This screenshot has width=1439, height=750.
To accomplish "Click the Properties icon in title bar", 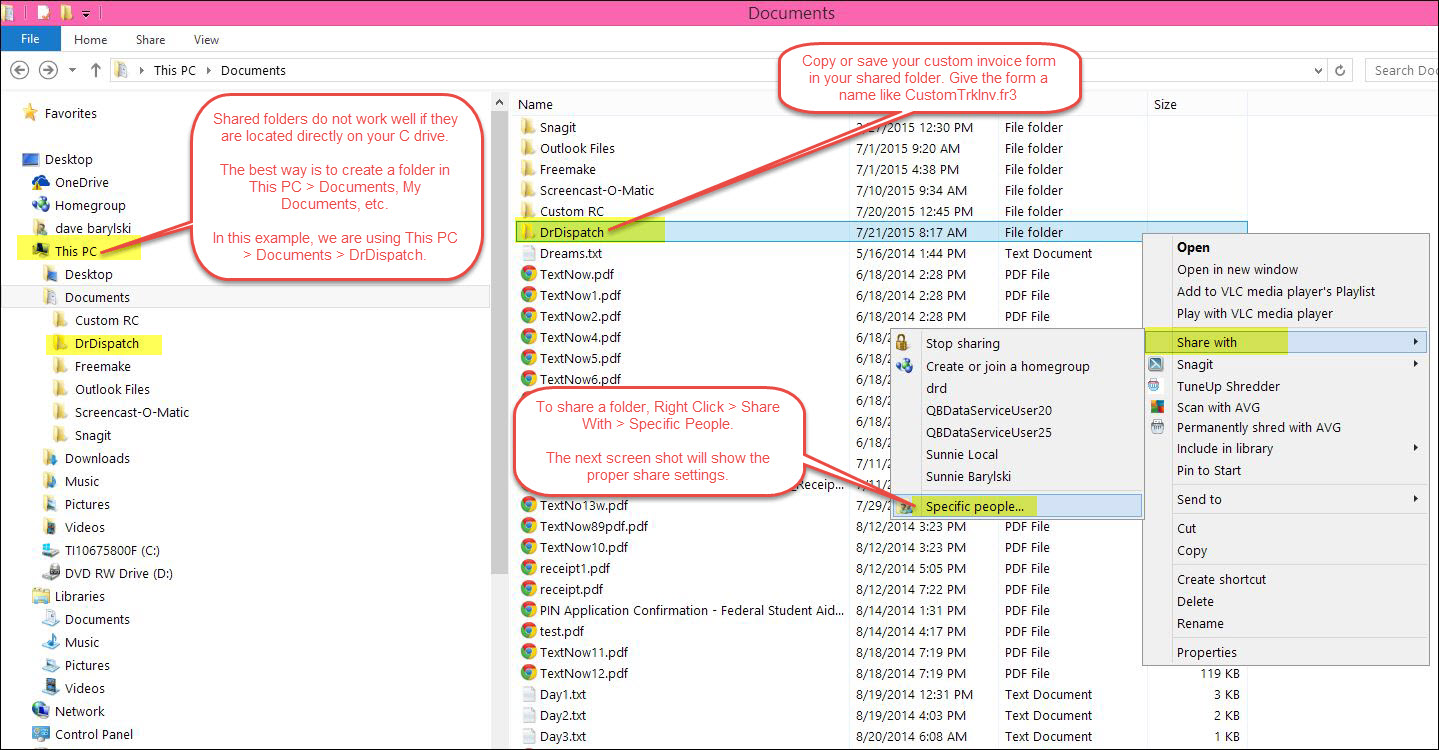I will click(43, 13).
